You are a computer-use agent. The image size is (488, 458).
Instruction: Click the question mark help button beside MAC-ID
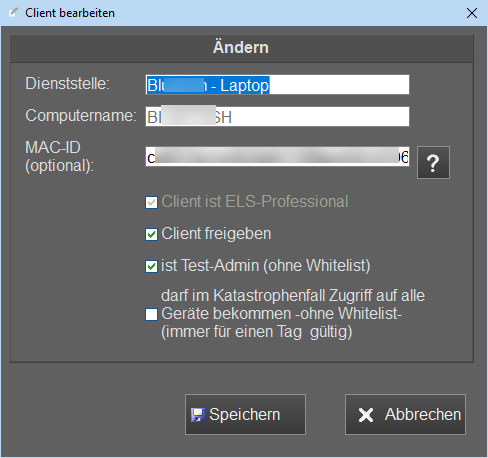(433, 162)
